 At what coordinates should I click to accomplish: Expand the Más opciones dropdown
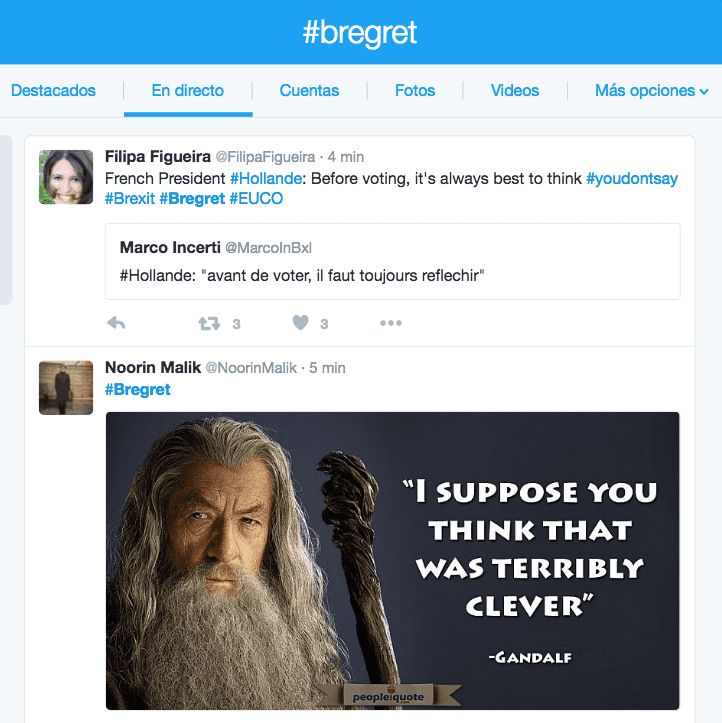651,91
